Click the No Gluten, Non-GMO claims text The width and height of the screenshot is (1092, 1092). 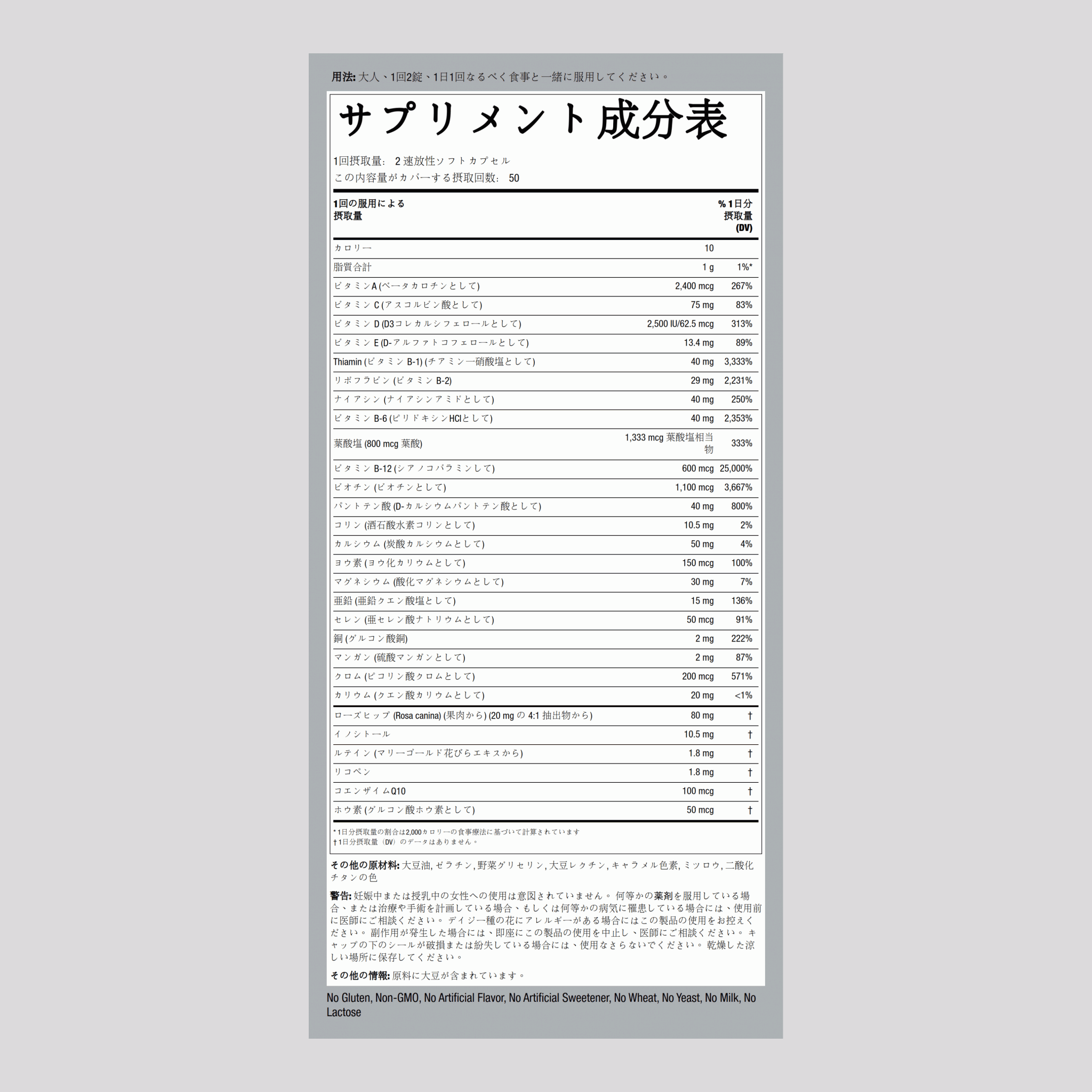[x=541, y=1005]
